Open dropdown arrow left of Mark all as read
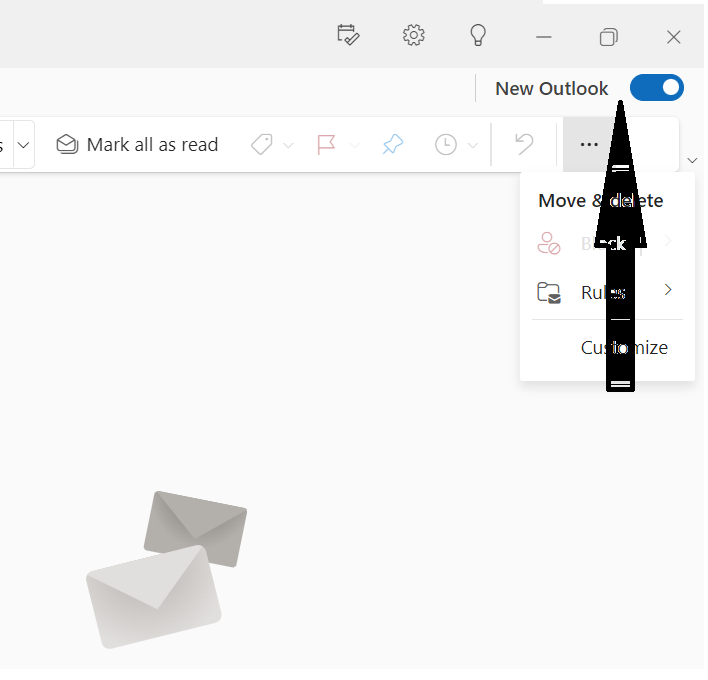The image size is (708, 680). [23, 145]
